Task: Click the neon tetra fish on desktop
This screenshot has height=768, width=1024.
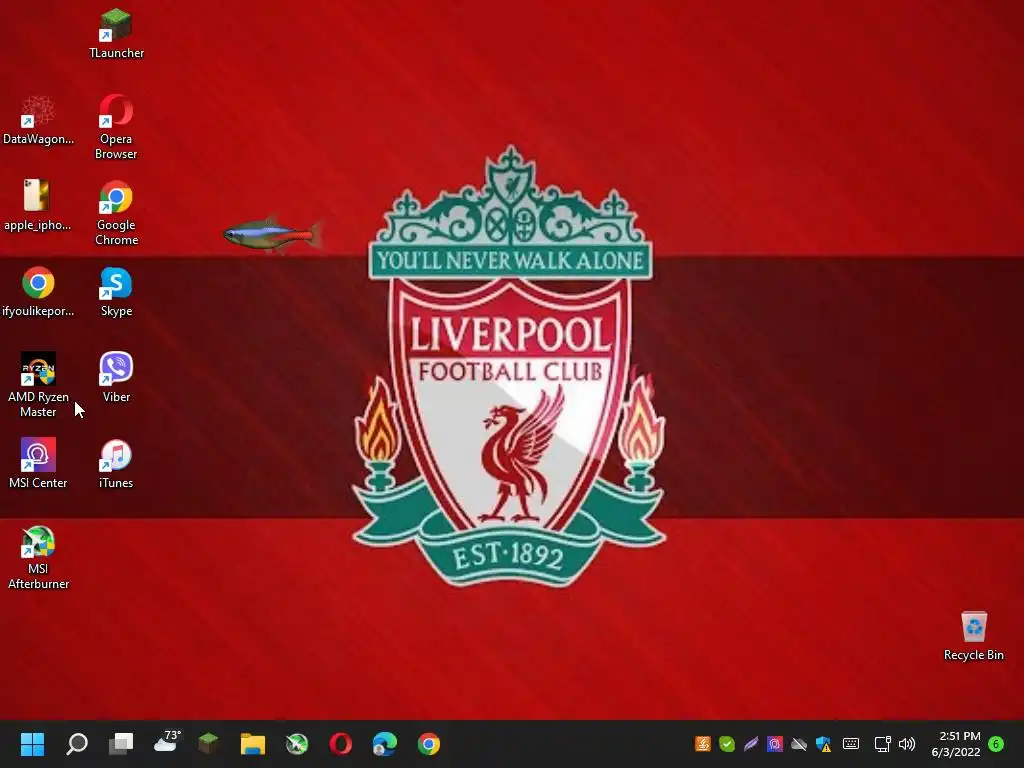Action: [273, 234]
